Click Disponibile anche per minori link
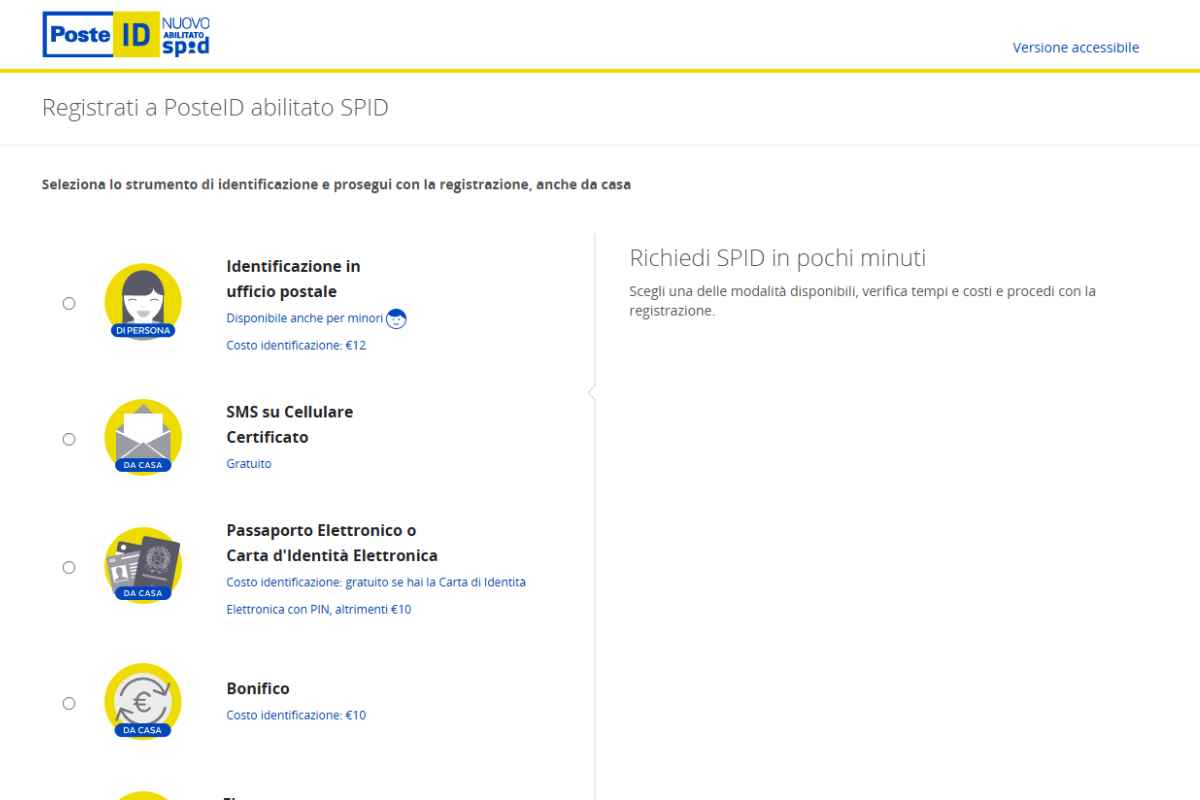The height and width of the screenshot is (800, 1200). tap(305, 317)
